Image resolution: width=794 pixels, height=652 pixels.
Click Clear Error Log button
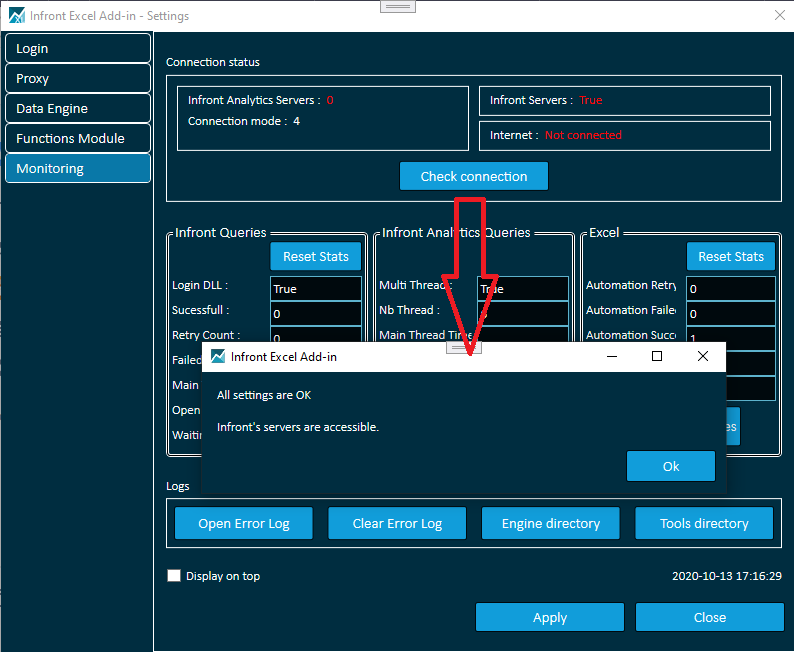pyautogui.click(x=397, y=523)
